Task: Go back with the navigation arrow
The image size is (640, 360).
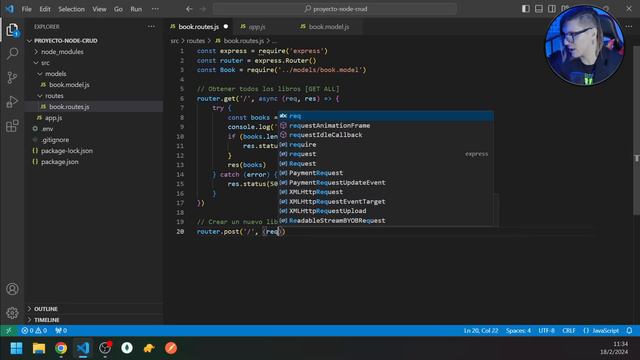Action: pos(189,9)
